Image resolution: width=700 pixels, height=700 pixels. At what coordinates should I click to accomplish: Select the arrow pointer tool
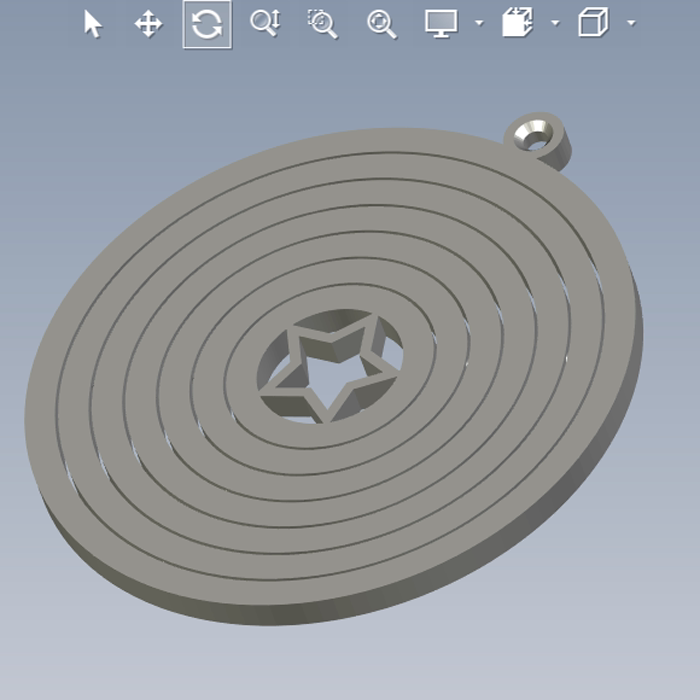coord(93,24)
